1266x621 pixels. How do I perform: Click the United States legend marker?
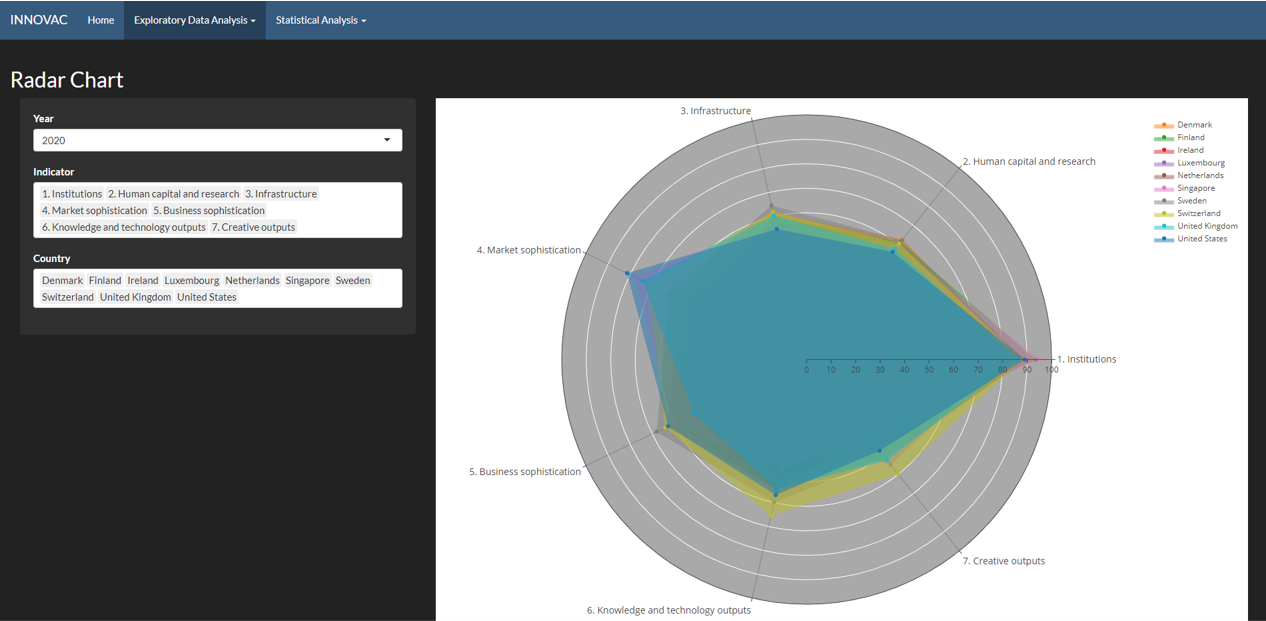1163,239
